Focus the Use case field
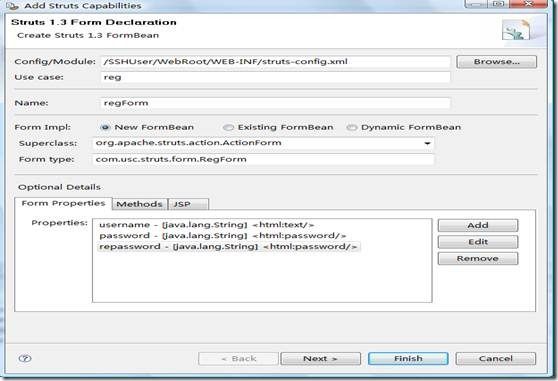 tap(275, 77)
